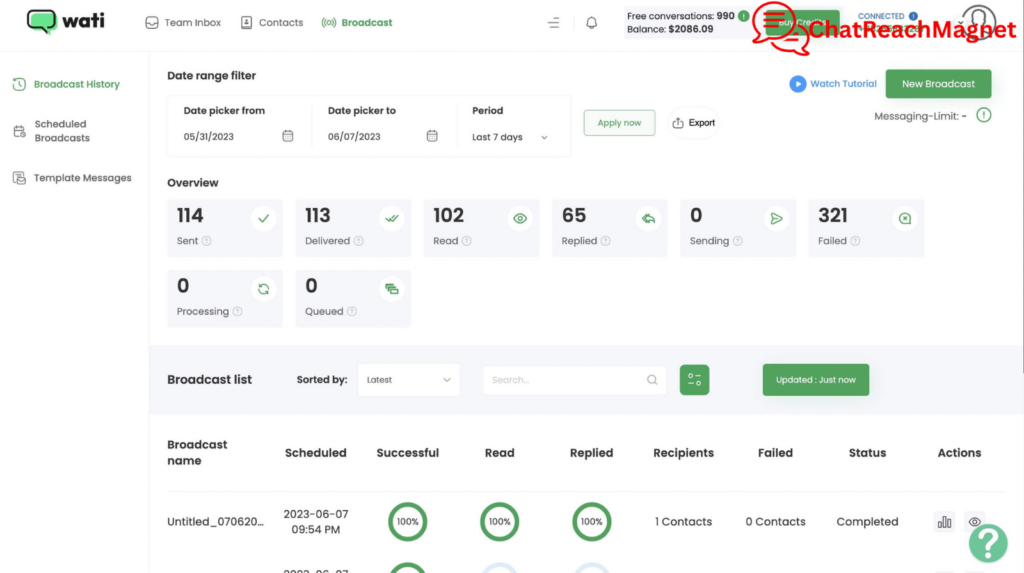Click the hamburger lines icon in header
Image resolution: width=1024 pixels, height=573 pixels.
tap(553, 23)
